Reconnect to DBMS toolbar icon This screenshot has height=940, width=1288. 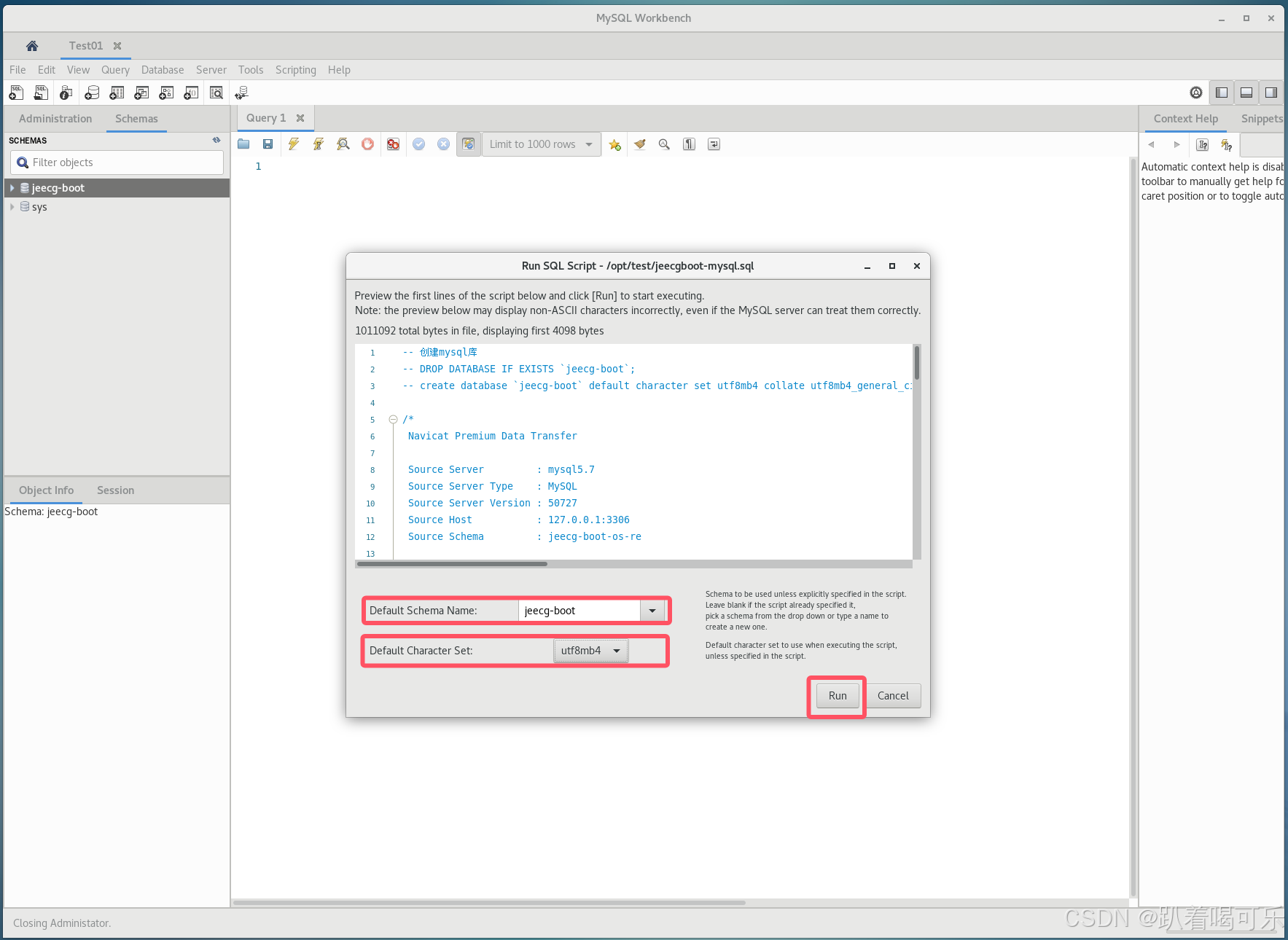click(x=242, y=93)
